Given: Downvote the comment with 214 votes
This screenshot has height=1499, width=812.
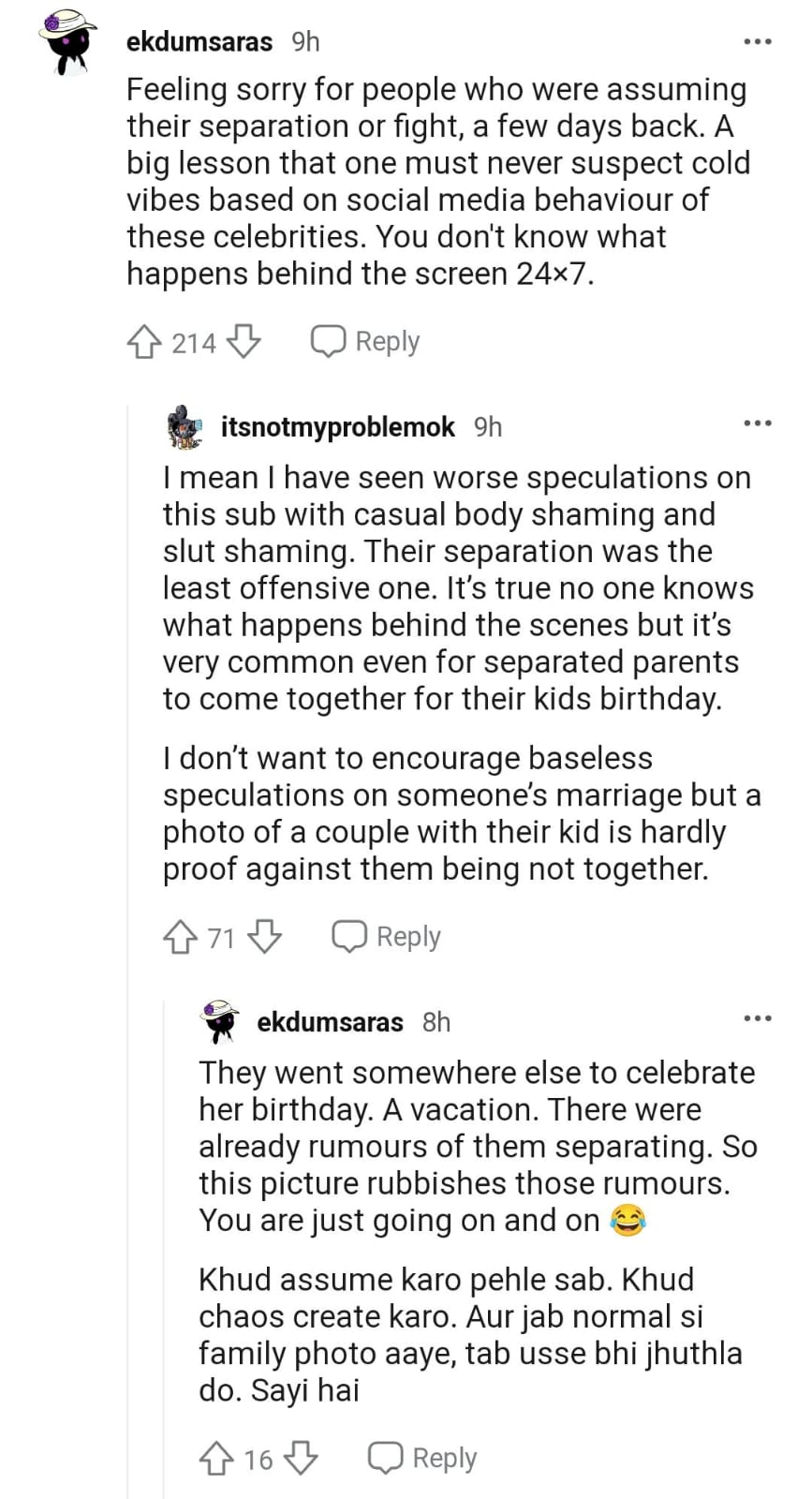Looking at the screenshot, I should coord(244,342).
